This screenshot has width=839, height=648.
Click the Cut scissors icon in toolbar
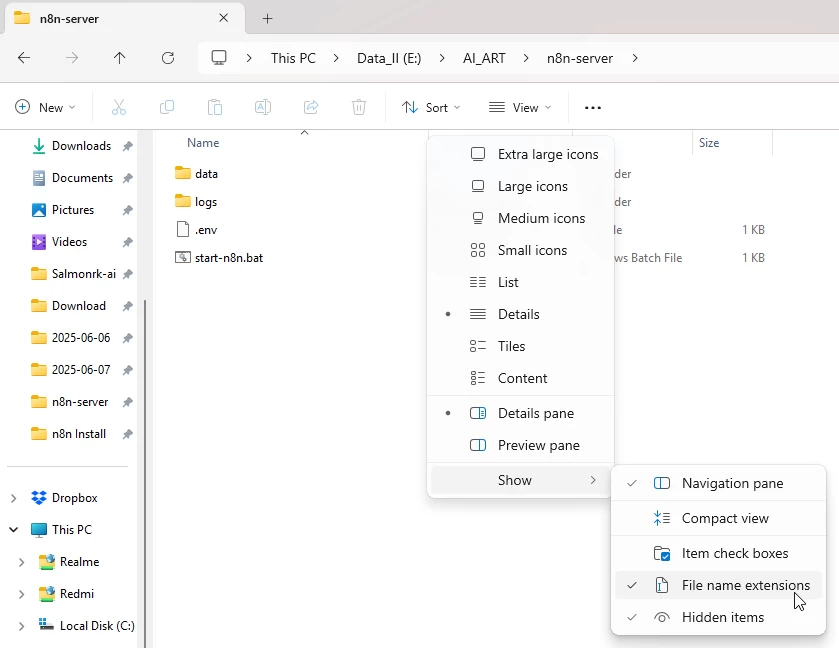tap(119, 107)
